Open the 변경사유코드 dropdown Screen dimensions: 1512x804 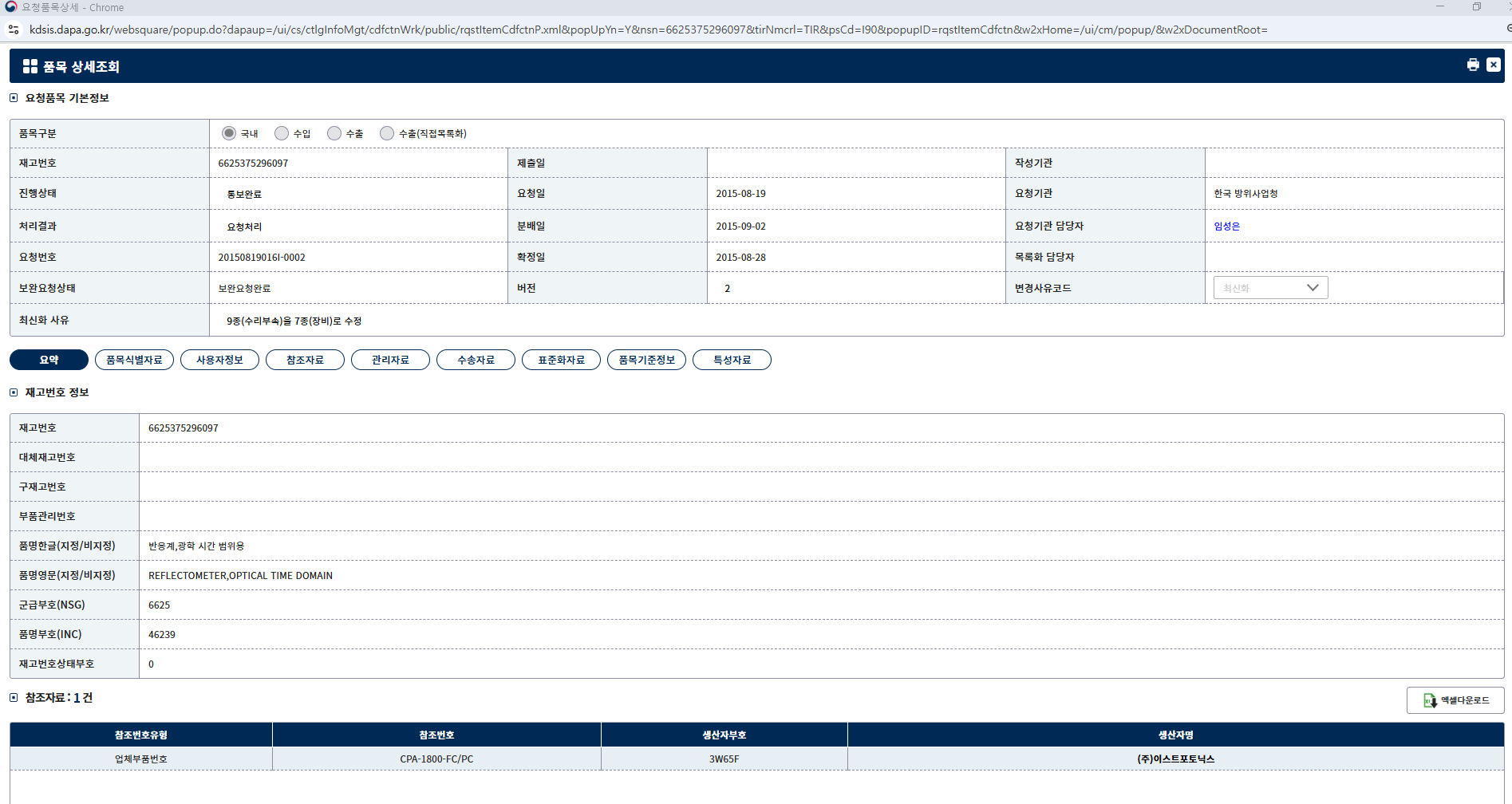click(1270, 288)
